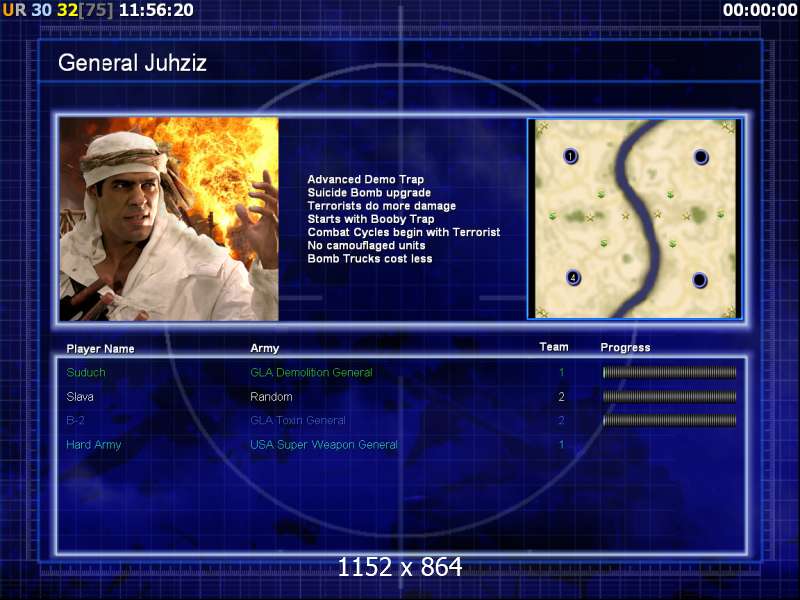This screenshot has width=800, height=600.
Task: Click start position marker 1 on minimap
Action: click(570, 156)
